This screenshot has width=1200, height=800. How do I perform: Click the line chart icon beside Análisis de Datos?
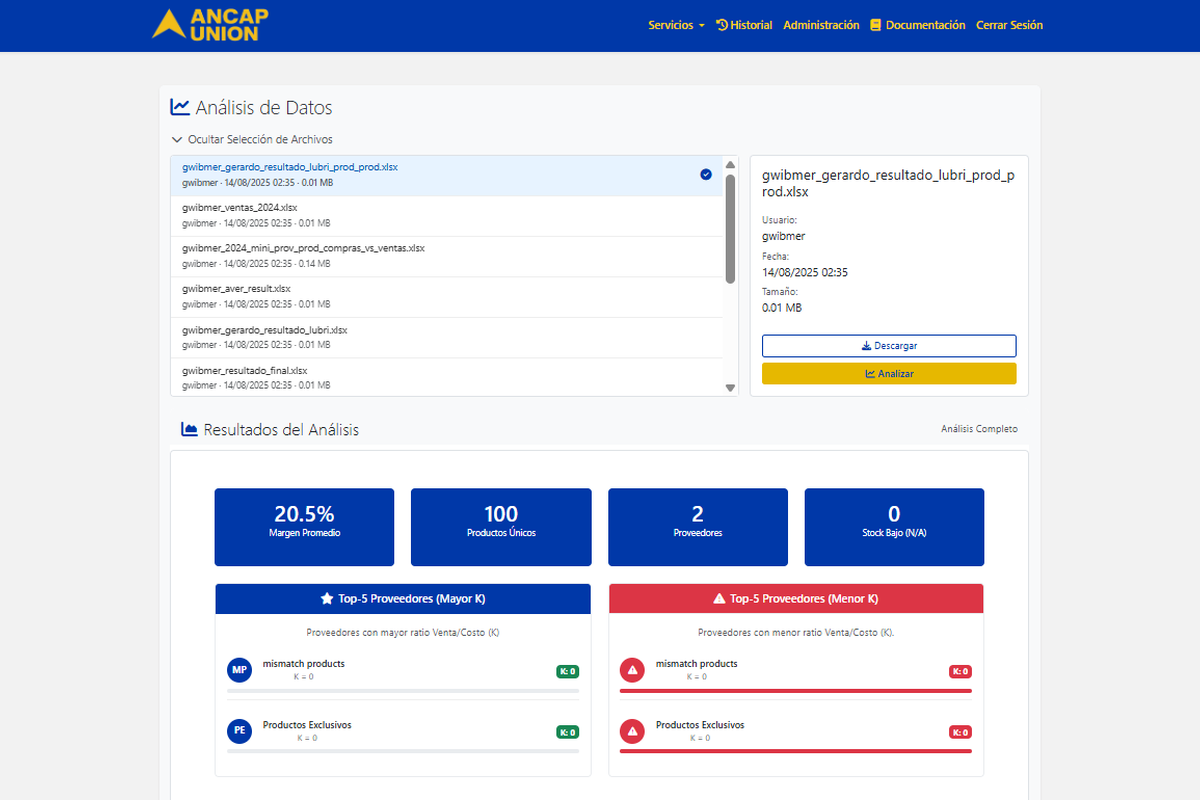(x=178, y=106)
